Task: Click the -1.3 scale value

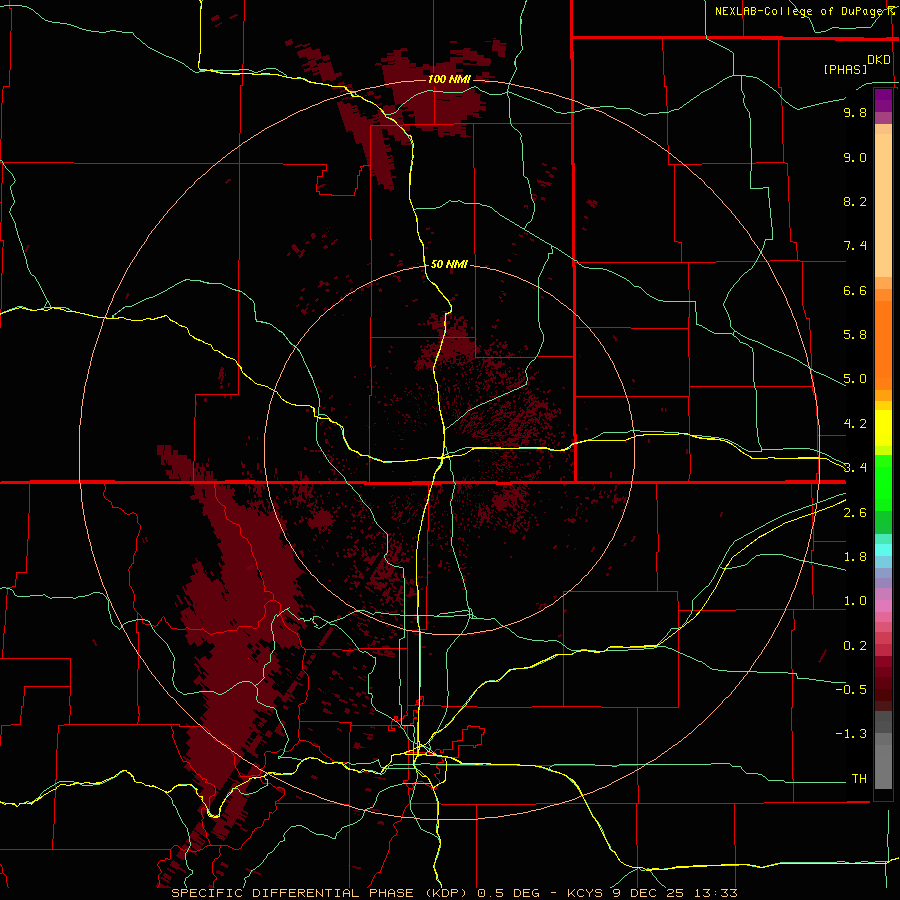Action: tap(851, 734)
